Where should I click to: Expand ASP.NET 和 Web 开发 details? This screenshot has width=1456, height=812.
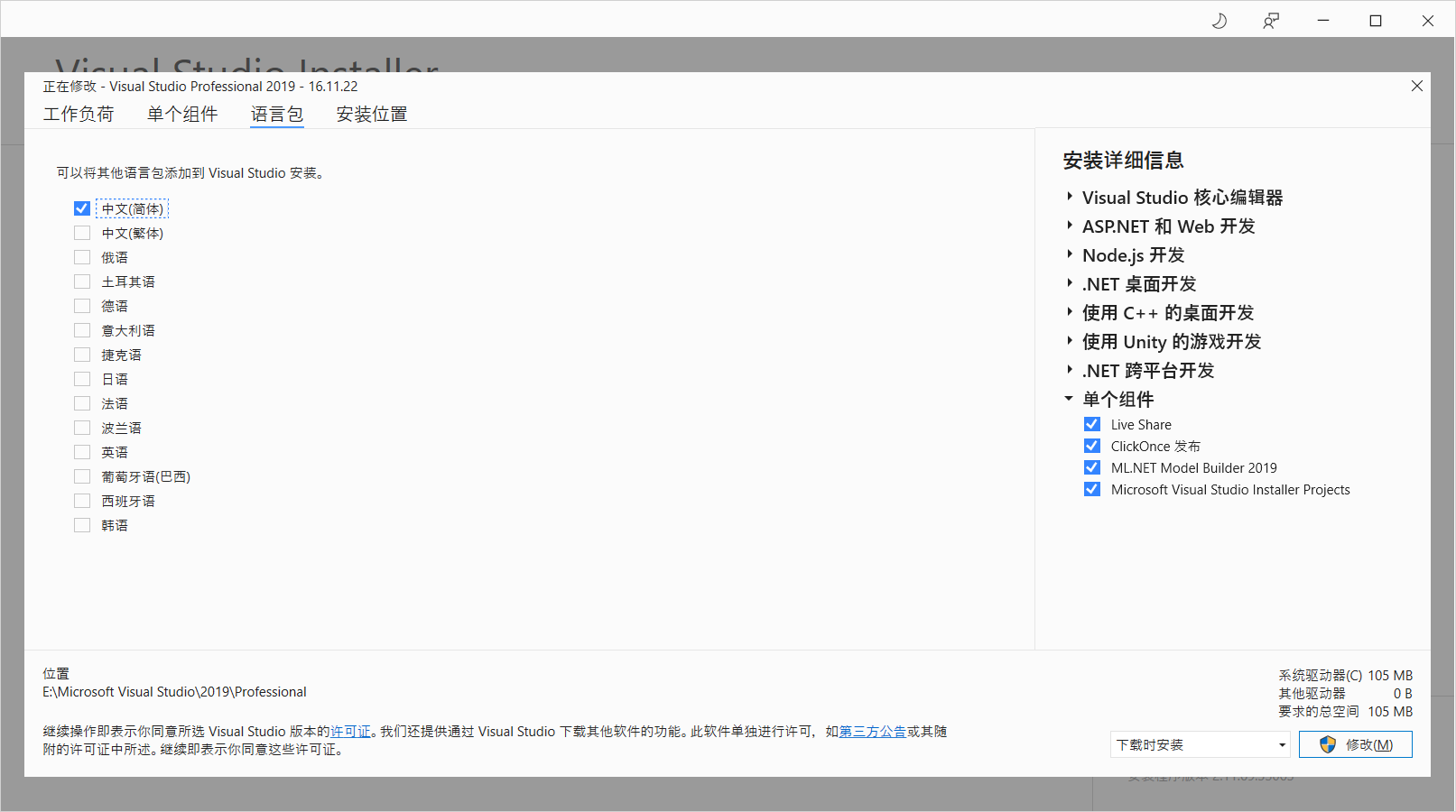(1070, 226)
